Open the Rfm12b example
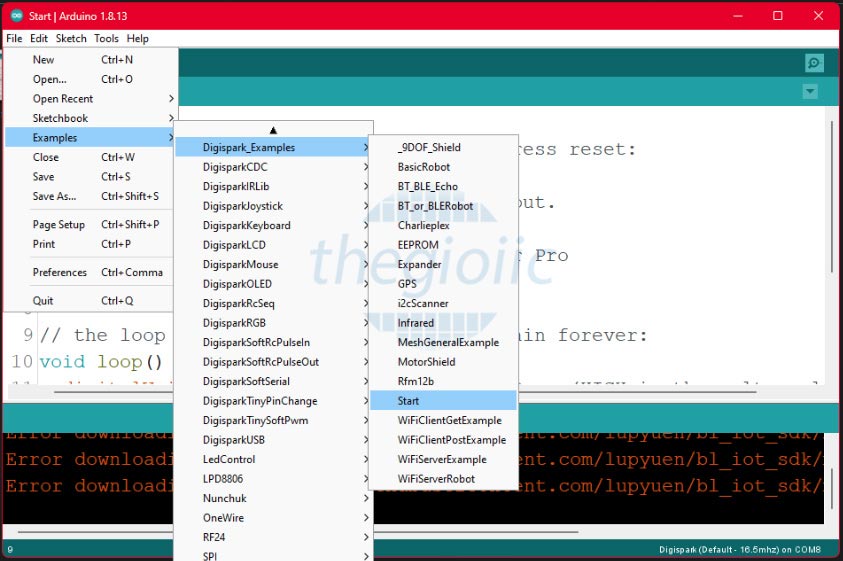The width and height of the screenshot is (843, 561). pos(444,381)
